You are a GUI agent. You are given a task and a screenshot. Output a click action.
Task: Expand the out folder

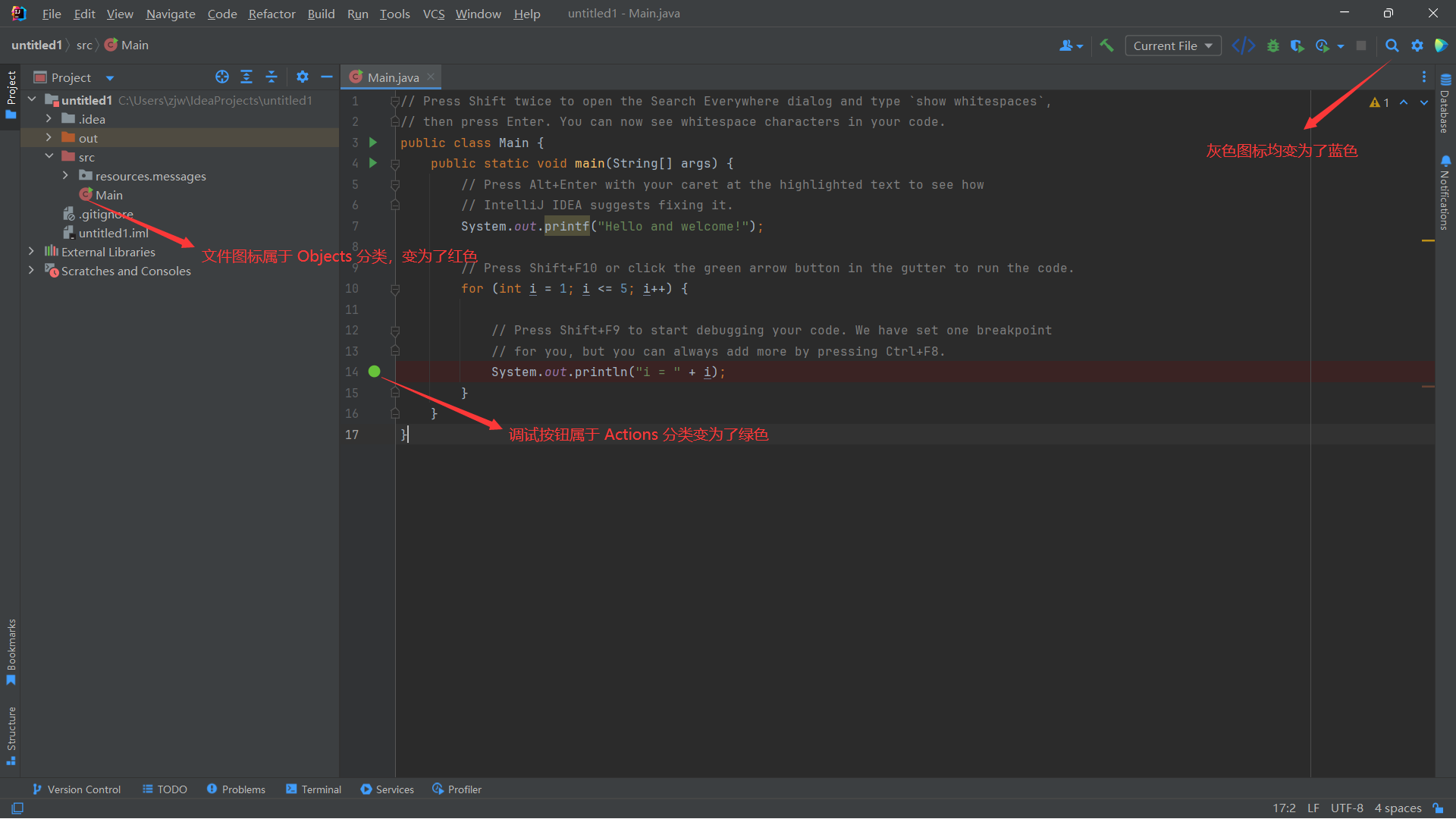[x=49, y=138]
